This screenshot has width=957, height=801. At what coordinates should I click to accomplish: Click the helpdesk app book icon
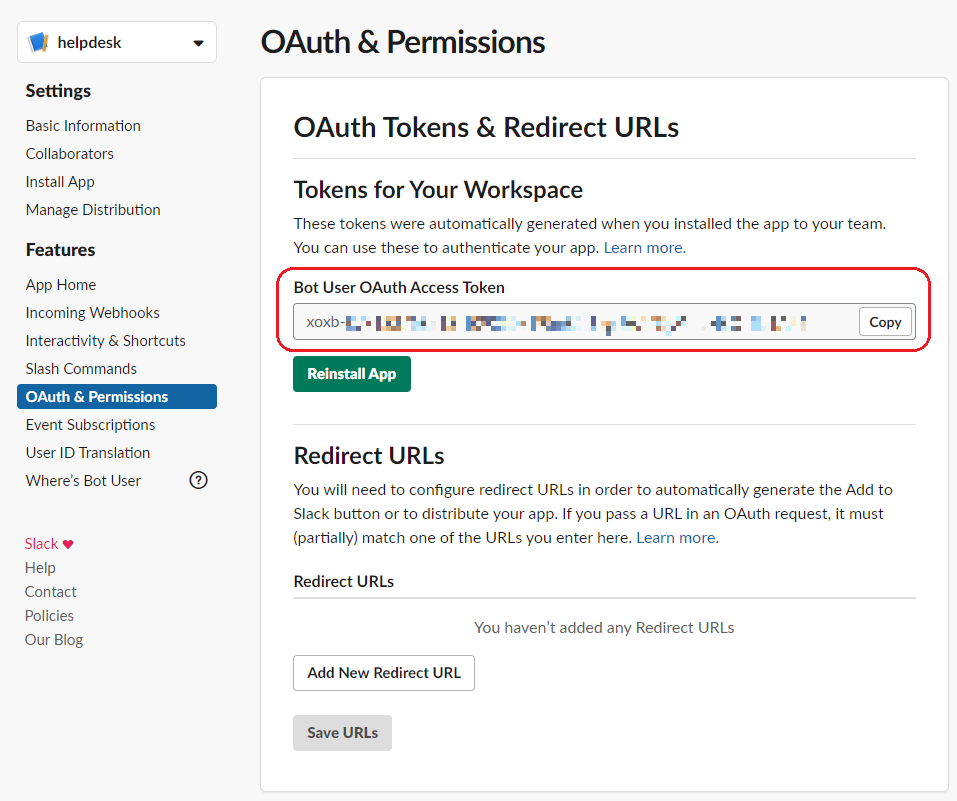(x=39, y=42)
